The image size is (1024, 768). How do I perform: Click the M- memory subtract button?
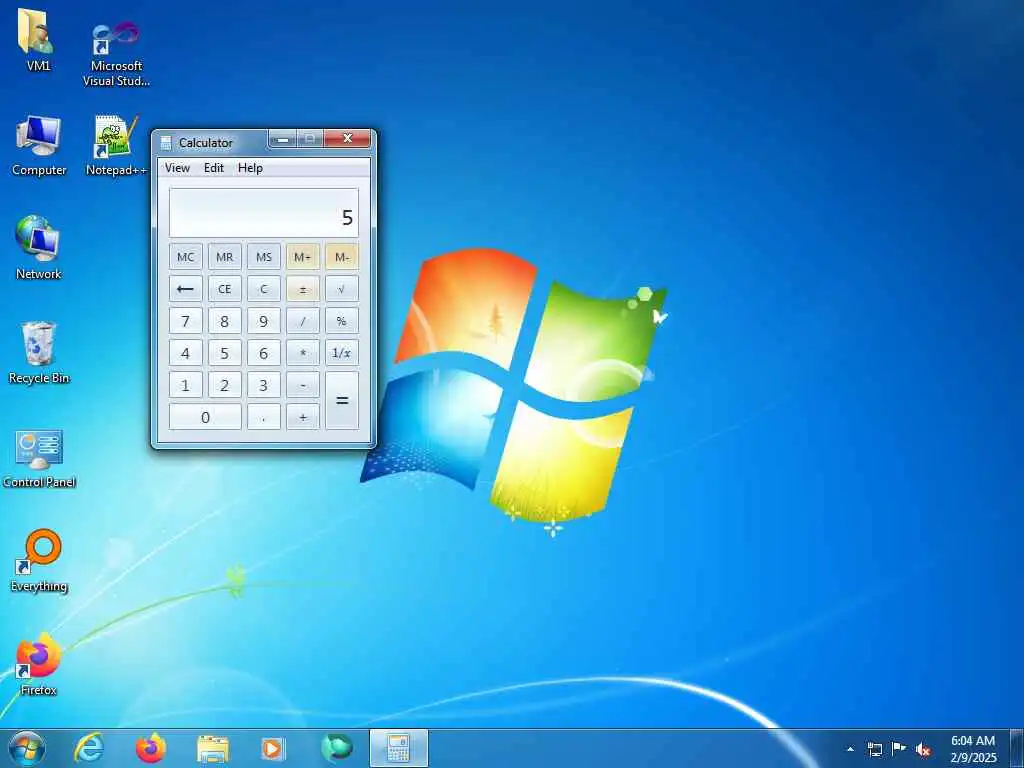pyautogui.click(x=342, y=257)
